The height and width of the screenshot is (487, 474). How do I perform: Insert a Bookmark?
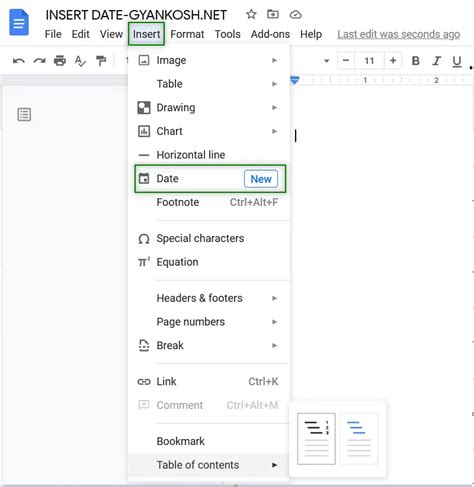click(209, 441)
